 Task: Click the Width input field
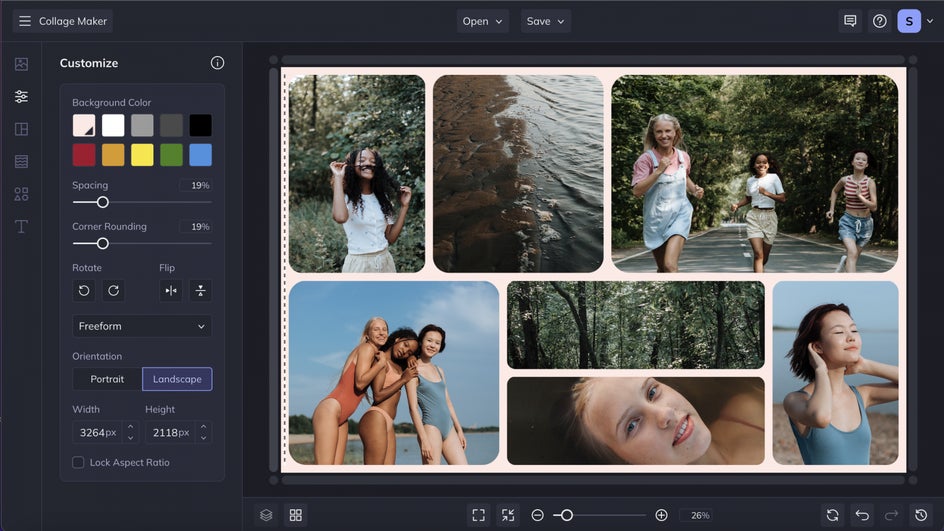click(x=97, y=433)
